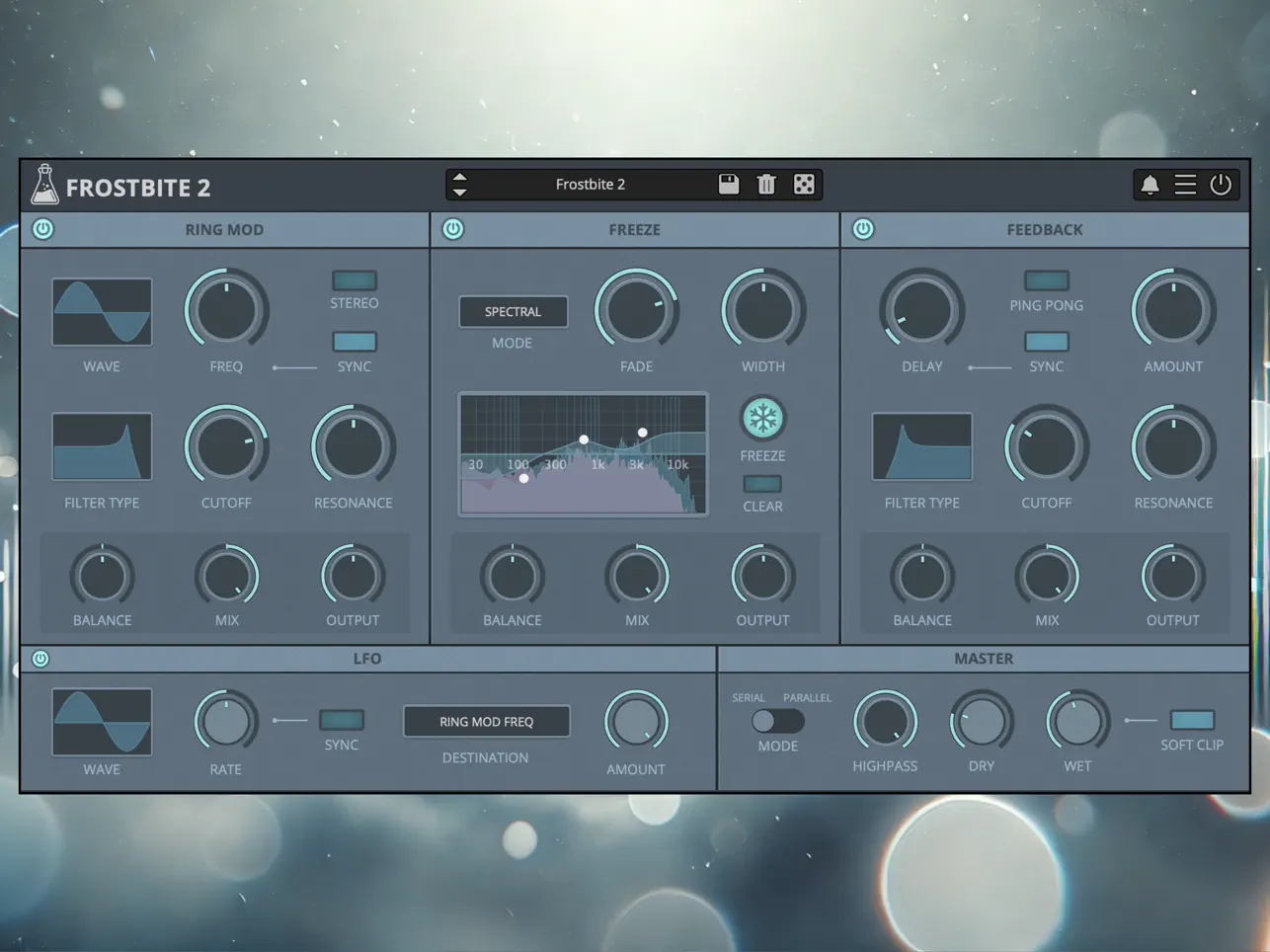This screenshot has width=1270, height=952.
Task: Click the LFO Amount knob
Action: point(636,723)
